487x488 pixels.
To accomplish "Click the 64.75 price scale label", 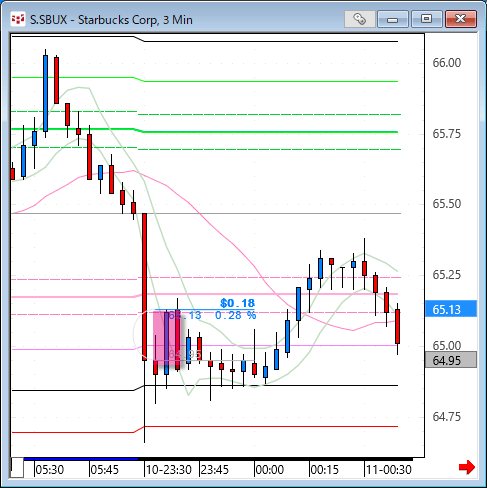I will pyautogui.click(x=447, y=417).
